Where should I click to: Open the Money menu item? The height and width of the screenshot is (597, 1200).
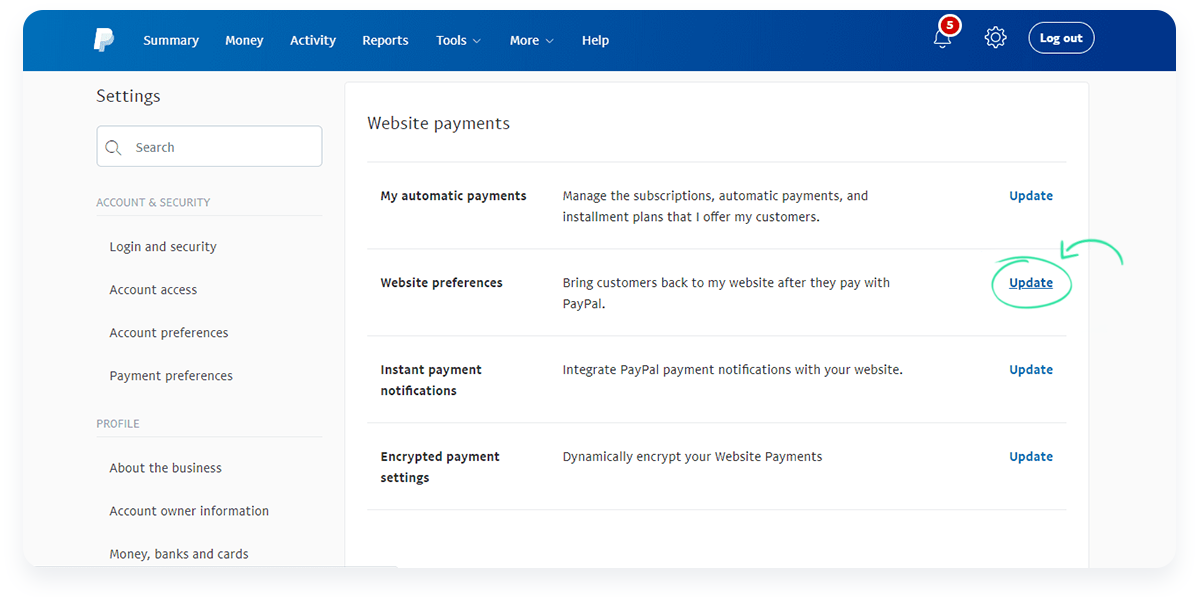click(x=244, y=40)
